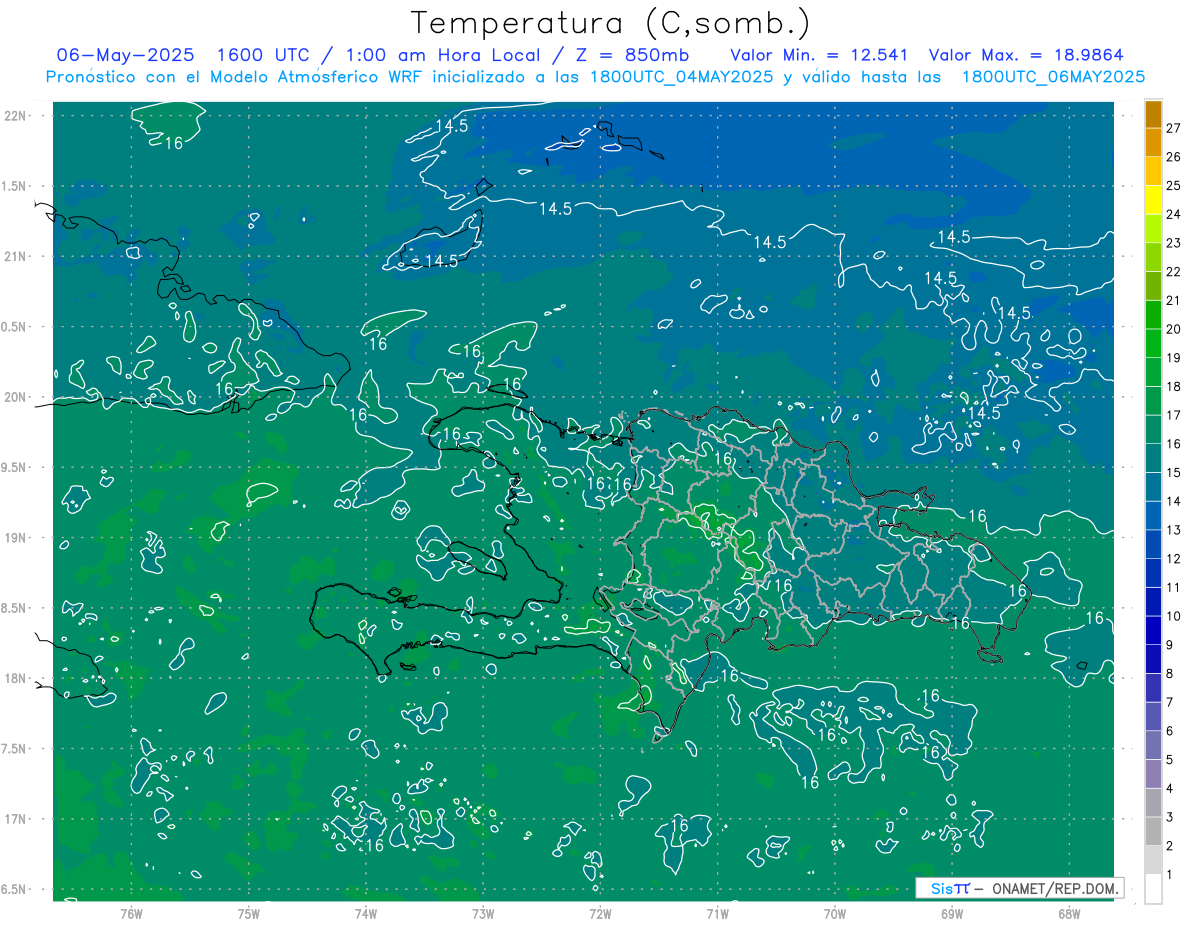Click the legend scale value '8'

coord(1170,674)
